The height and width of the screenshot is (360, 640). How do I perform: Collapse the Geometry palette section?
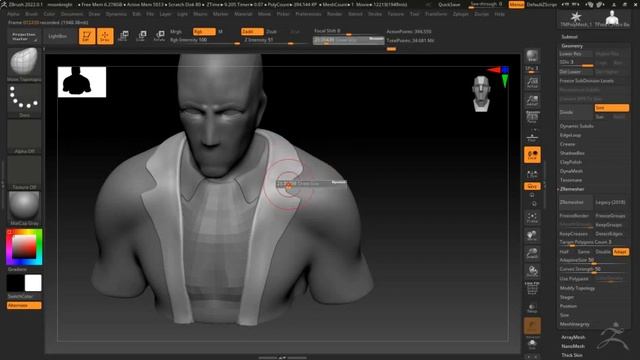click(x=572, y=46)
